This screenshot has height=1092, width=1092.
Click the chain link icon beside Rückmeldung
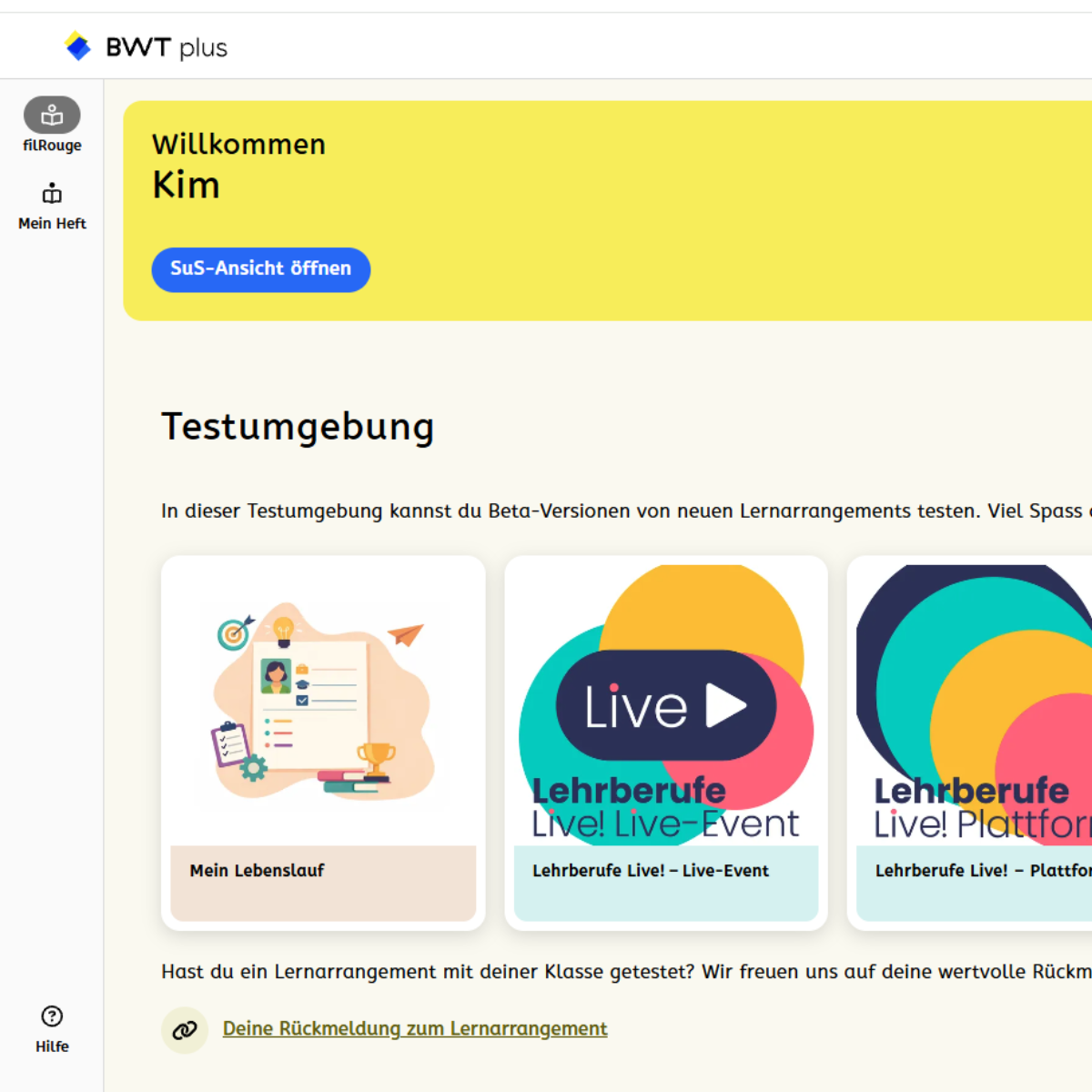185,1030
